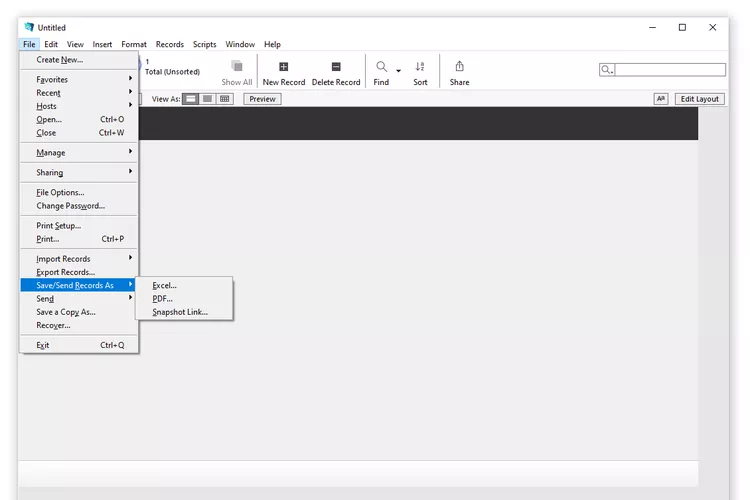Image resolution: width=750 pixels, height=500 pixels.
Task: Click the FileMaker app icon in title bar
Action: tap(29, 27)
